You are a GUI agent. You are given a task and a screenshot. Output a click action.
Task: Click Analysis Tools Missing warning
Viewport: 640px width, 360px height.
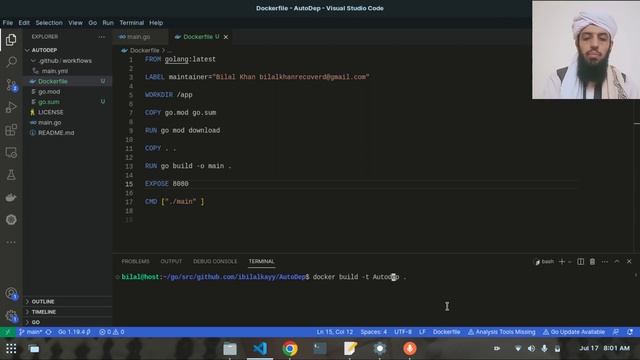tap(501, 332)
